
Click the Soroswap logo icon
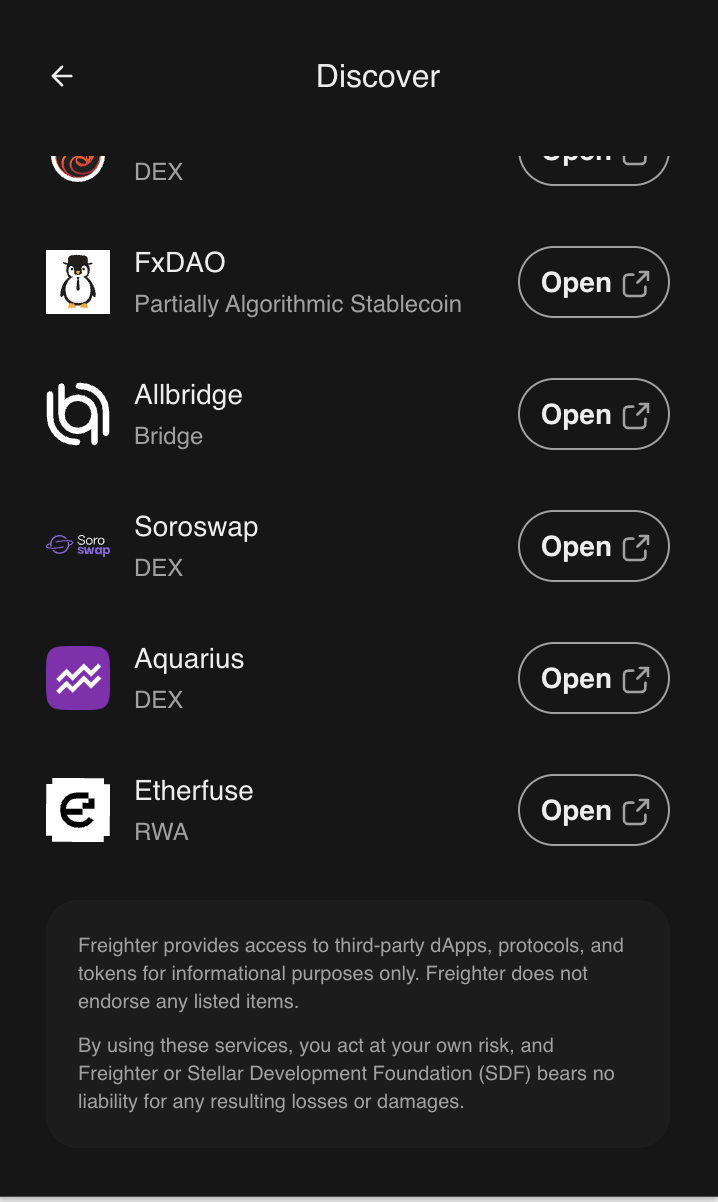click(x=78, y=546)
